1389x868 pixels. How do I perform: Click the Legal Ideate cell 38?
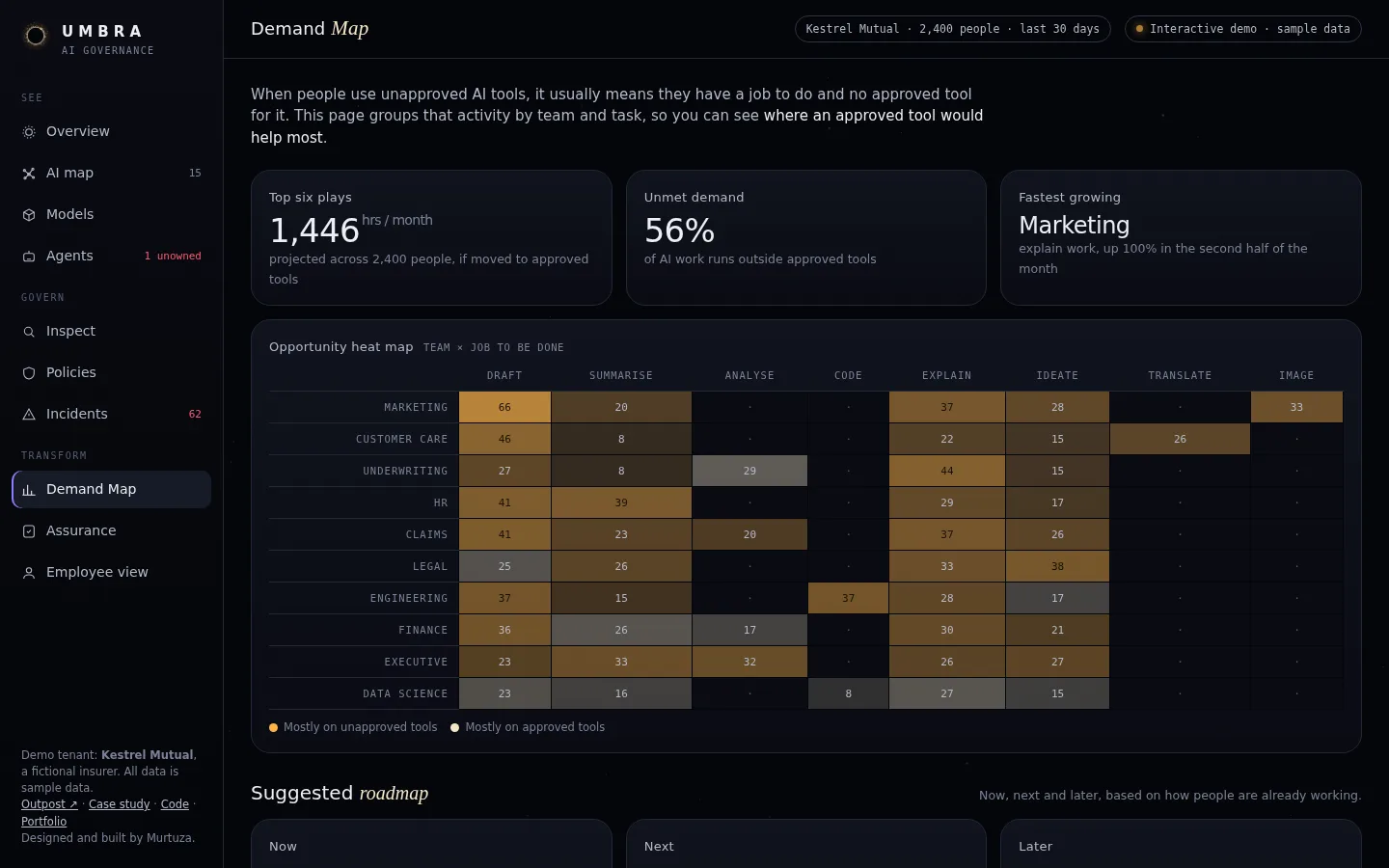click(x=1057, y=566)
